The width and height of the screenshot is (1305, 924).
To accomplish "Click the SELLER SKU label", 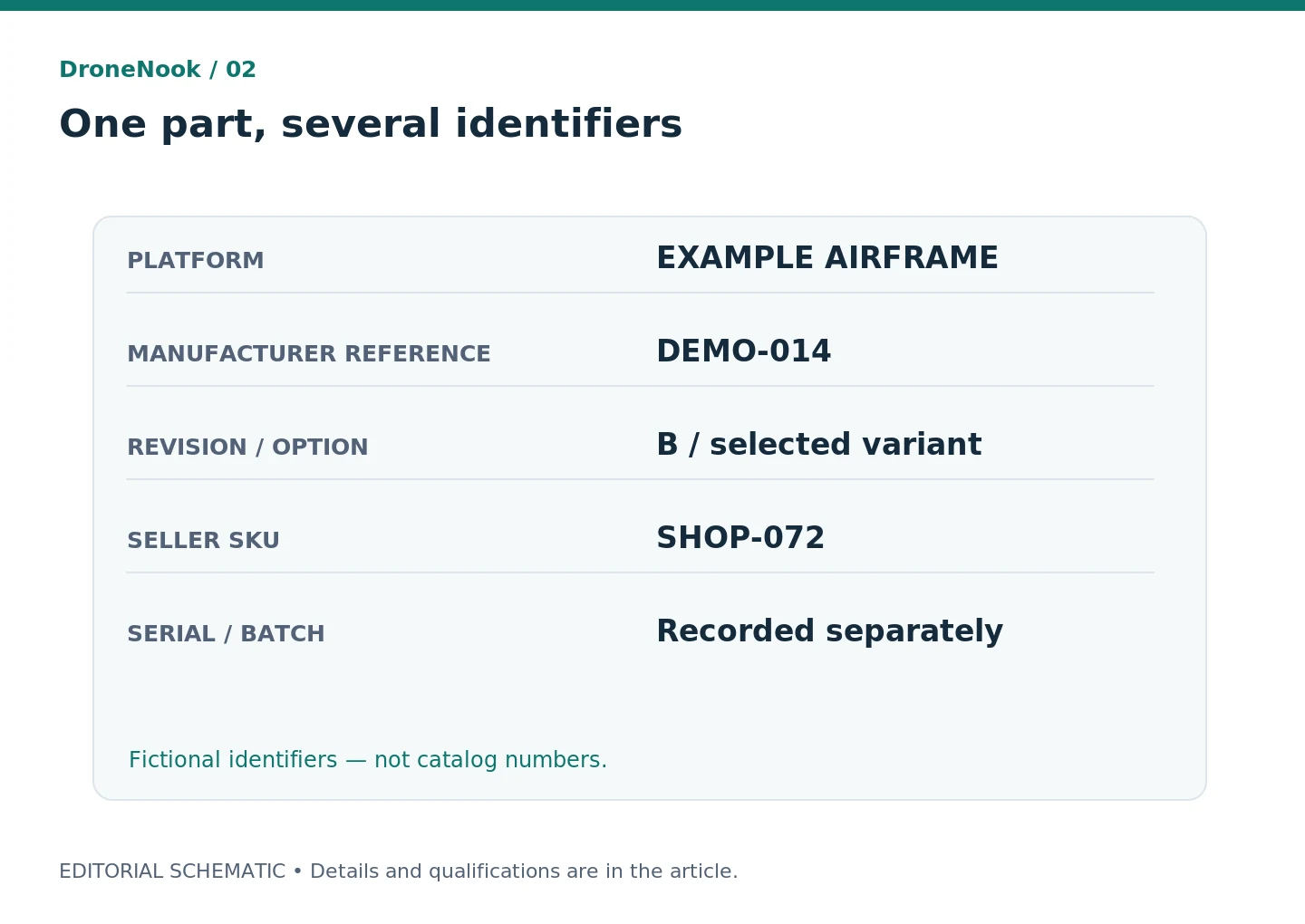I will tap(204, 541).
